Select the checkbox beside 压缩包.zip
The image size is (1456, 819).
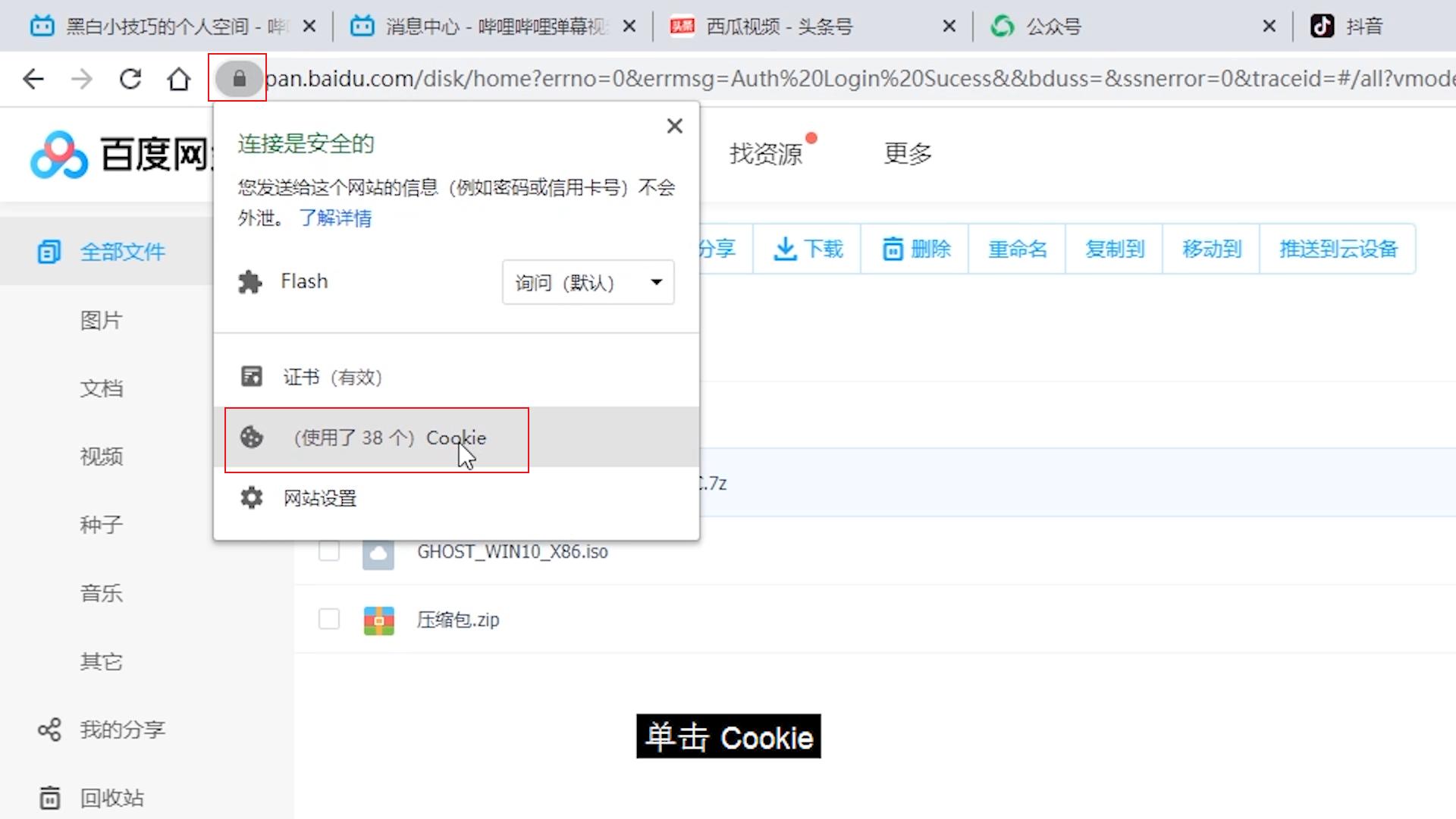pos(329,620)
